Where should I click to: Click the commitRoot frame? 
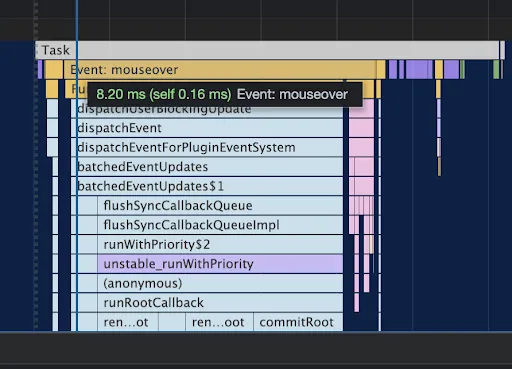(x=298, y=322)
